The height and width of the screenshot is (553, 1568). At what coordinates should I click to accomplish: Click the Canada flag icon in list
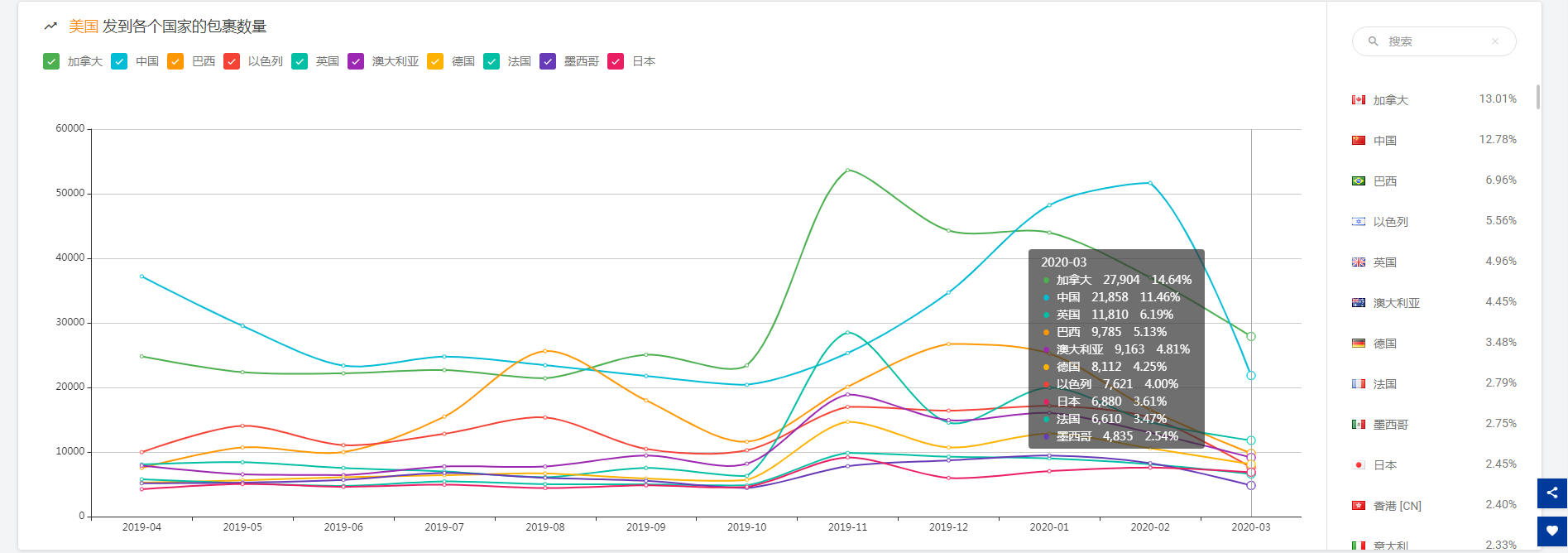pyautogui.click(x=1358, y=100)
